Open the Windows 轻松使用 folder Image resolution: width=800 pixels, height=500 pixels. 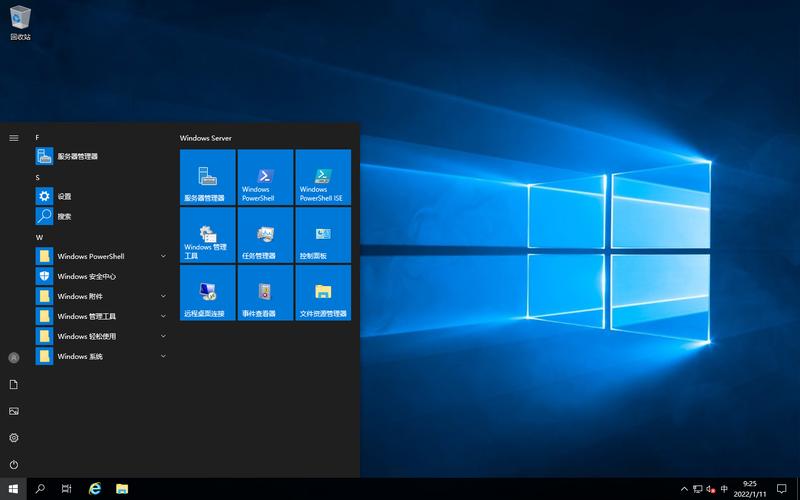click(102, 336)
